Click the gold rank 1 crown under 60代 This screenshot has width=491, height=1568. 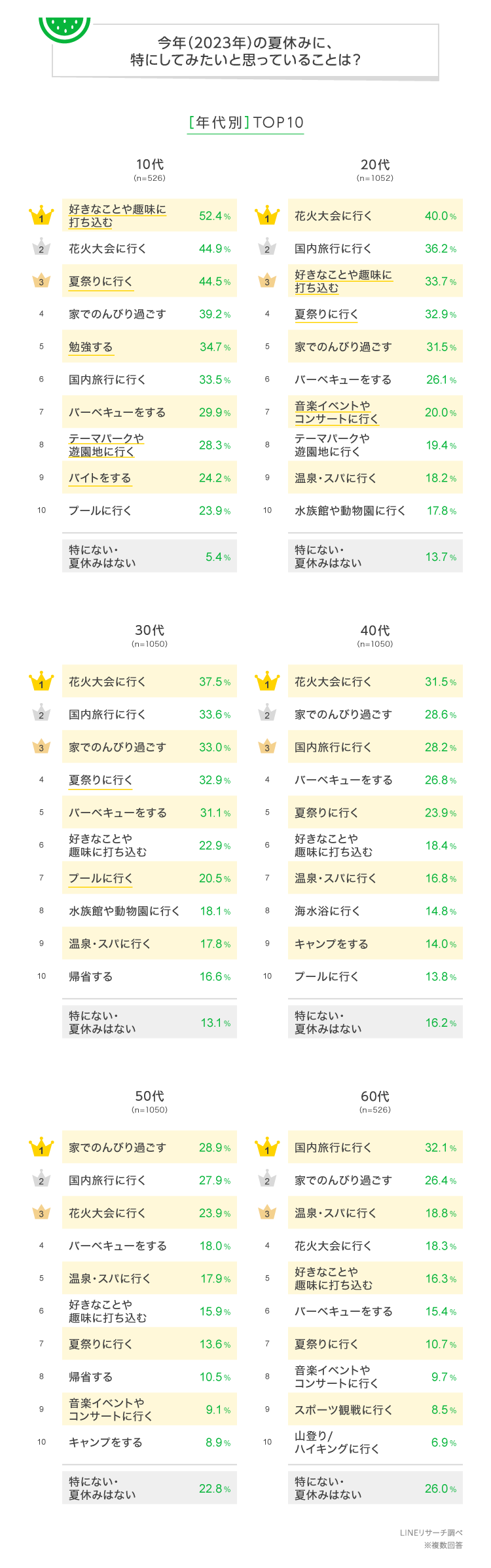click(x=267, y=1148)
